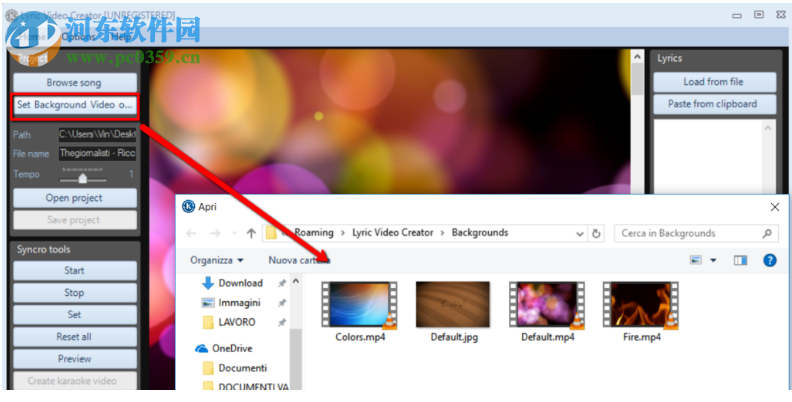The image size is (792, 402).
Task: Select the Colors.mp4 video file
Action: tap(360, 312)
